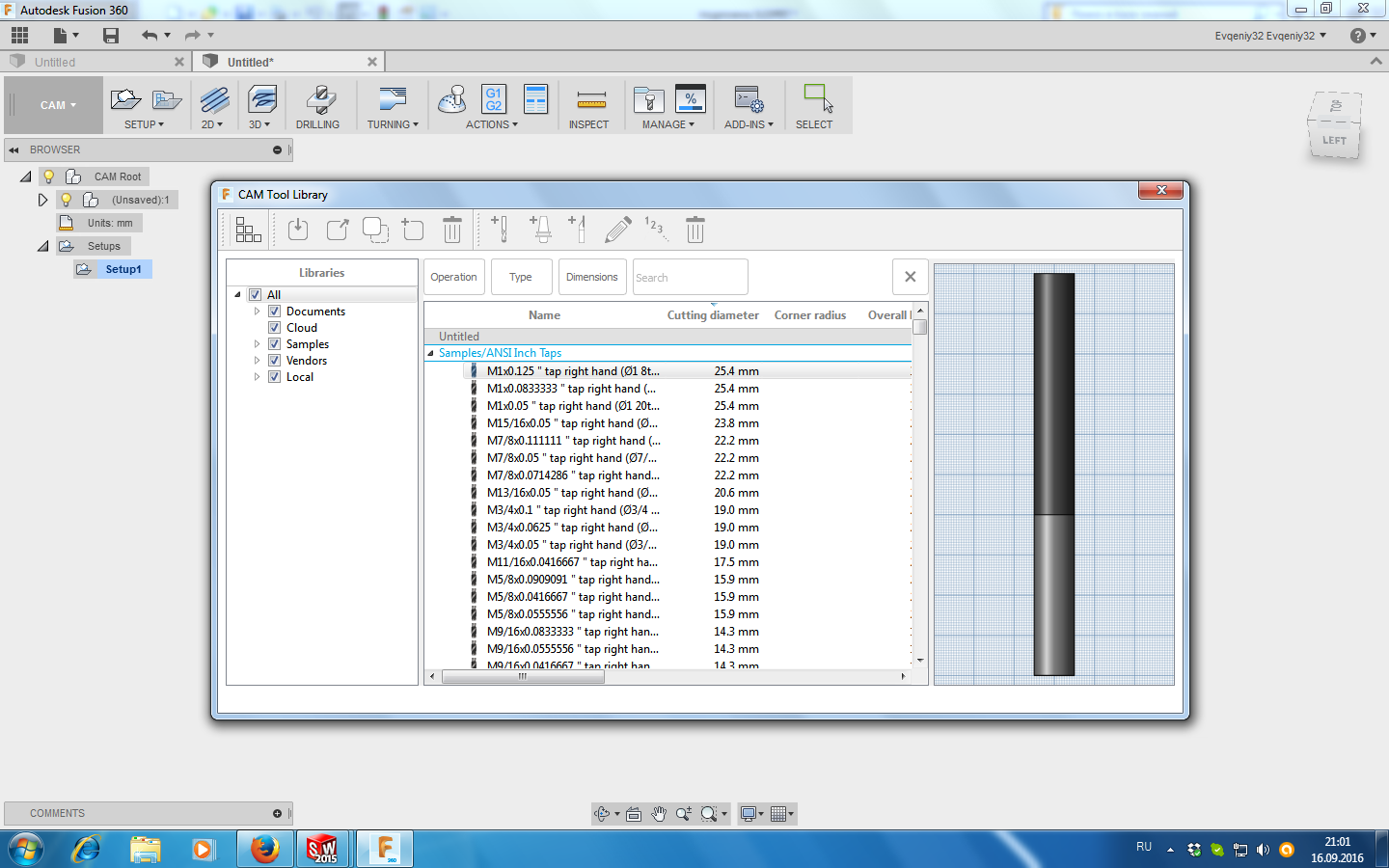Image resolution: width=1389 pixels, height=868 pixels.
Task: Open the ACTIONS menu
Action: click(492, 124)
